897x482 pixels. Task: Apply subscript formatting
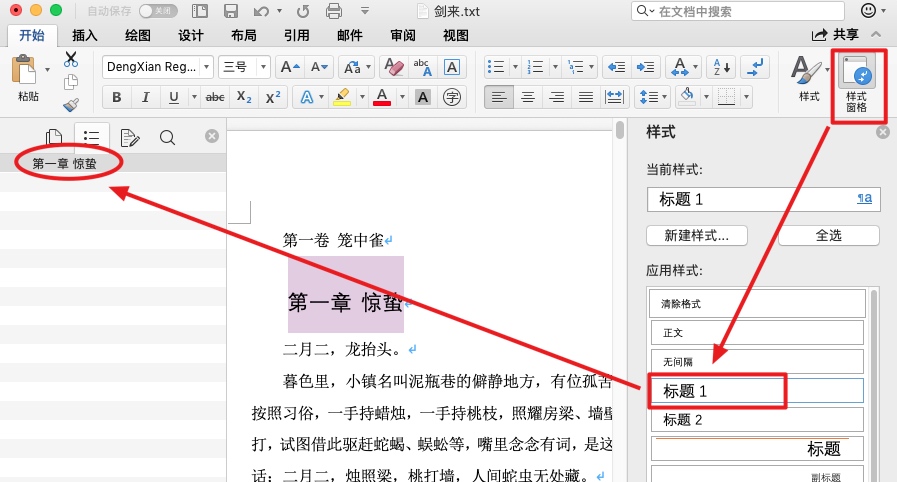[x=244, y=97]
